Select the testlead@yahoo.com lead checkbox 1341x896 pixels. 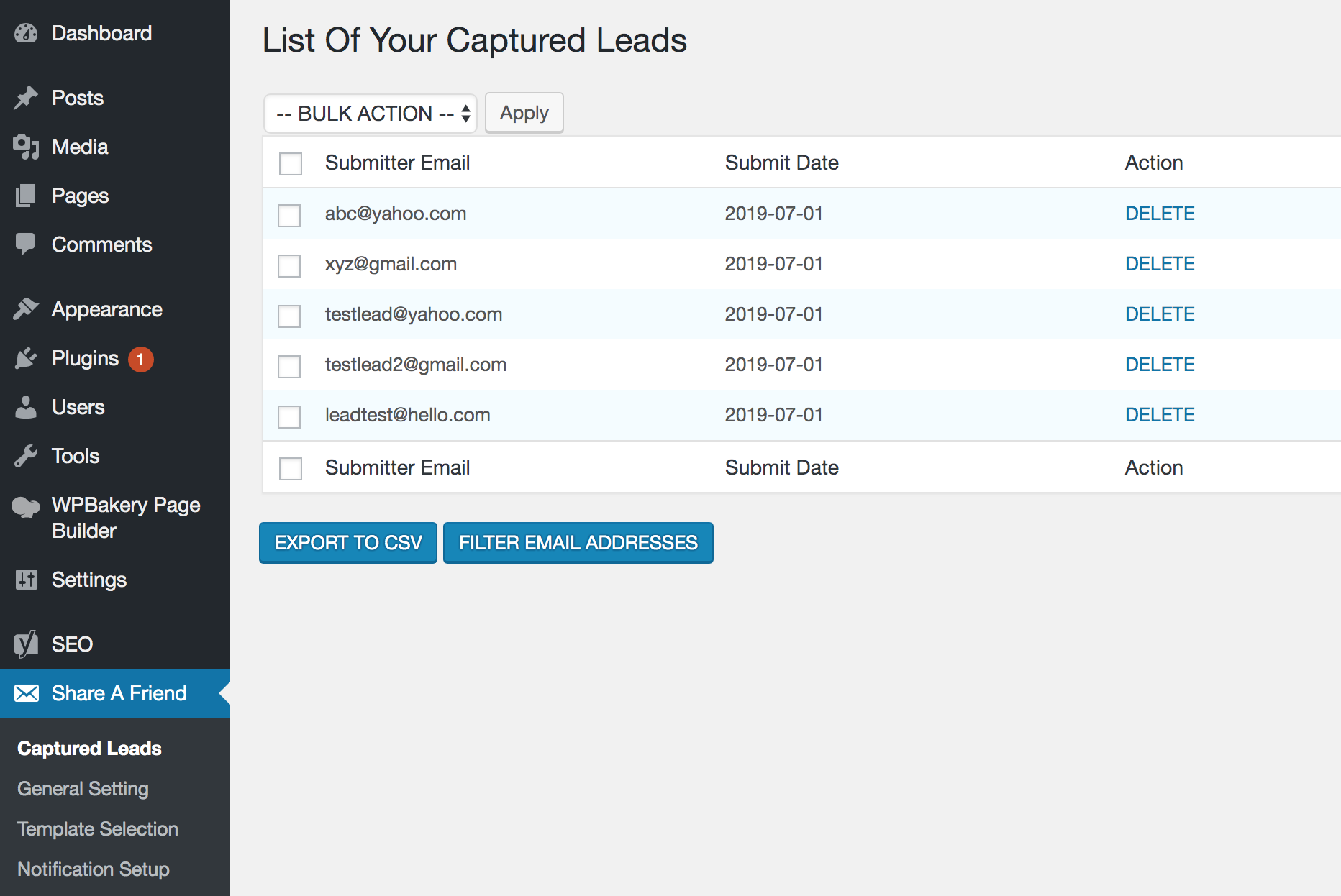pos(289,316)
